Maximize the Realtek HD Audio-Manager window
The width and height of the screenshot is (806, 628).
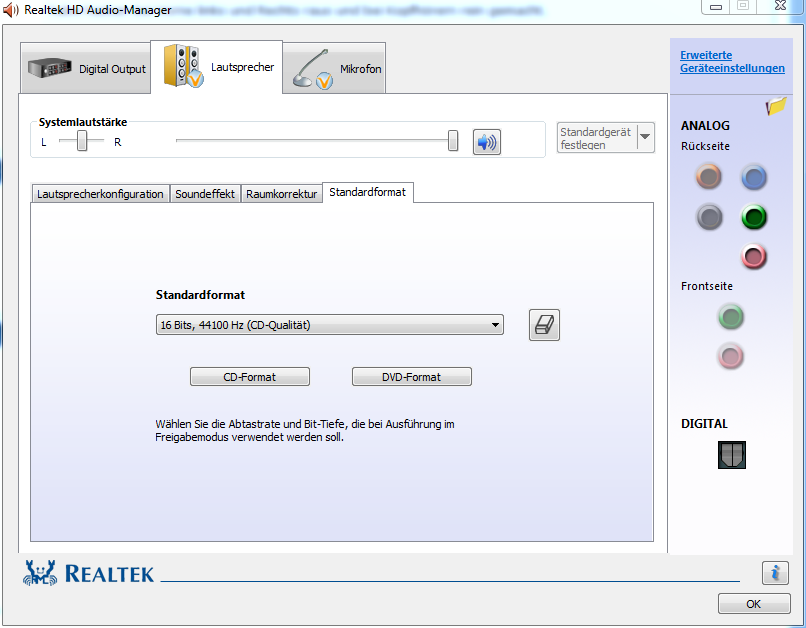pos(743,6)
